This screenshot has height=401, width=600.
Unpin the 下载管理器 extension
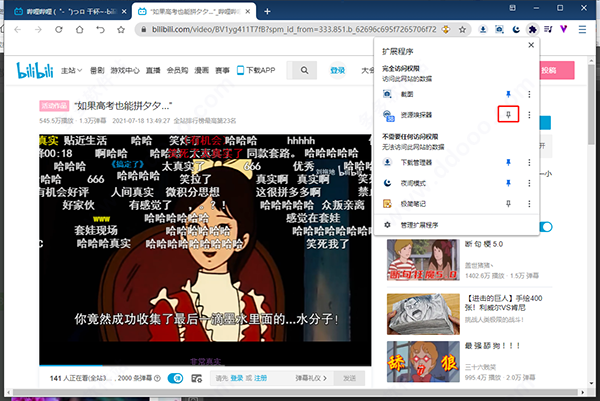tap(508, 163)
